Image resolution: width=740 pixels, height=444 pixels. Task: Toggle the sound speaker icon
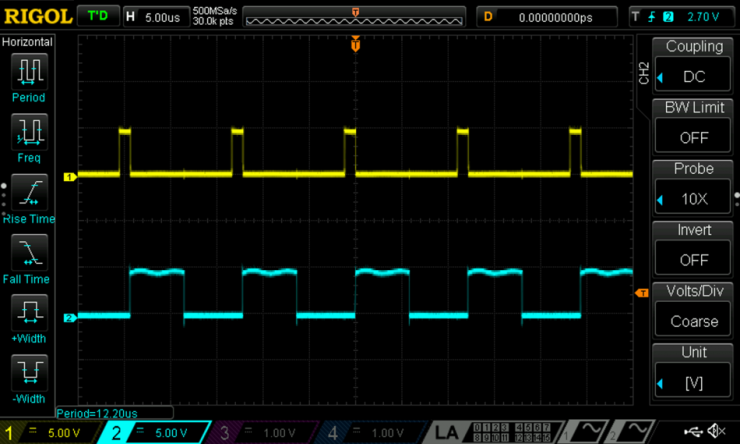pos(717,431)
